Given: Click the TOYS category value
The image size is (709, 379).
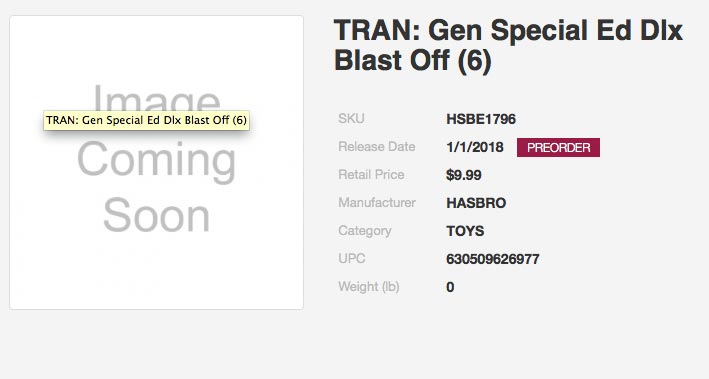Looking at the screenshot, I should click(465, 231).
